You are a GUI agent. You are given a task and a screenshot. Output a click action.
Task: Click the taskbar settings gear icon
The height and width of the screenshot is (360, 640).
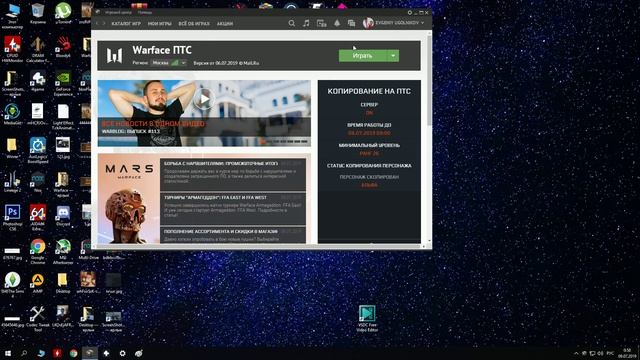pos(122,353)
